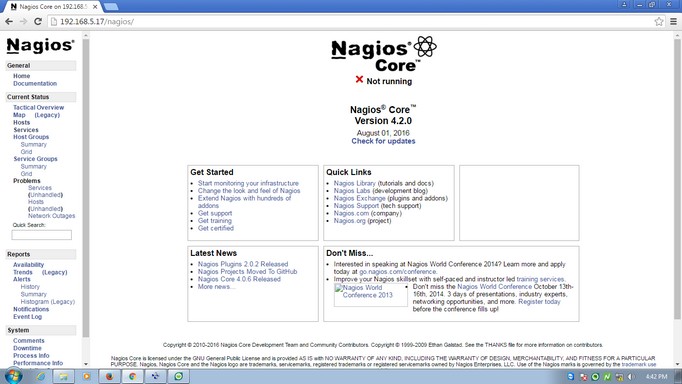The height and width of the screenshot is (384, 682).
Task: Open the Chrome menu icon
Action: [x=673, y=21]
